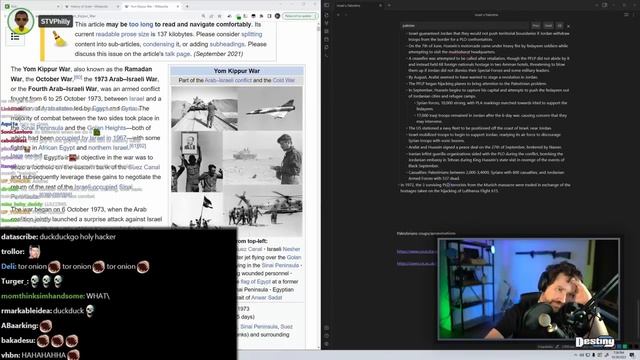Open 'readable prose size' link
This screenshot has height=360, width=640.
pyautogui.click(x=122, y=34)
